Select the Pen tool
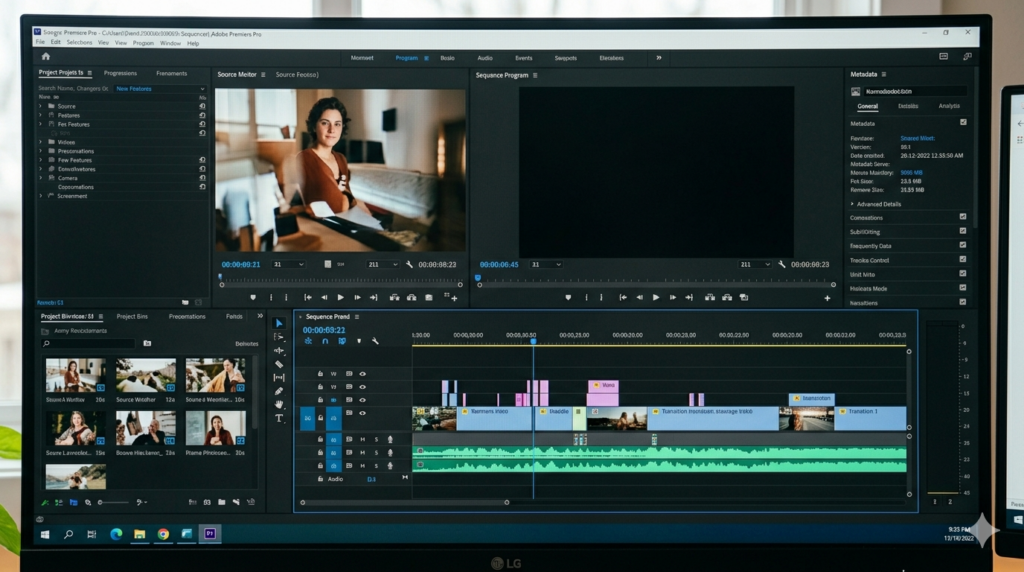Image resolution: width=1024 pixels, height=572 pixels. (279, 391)
